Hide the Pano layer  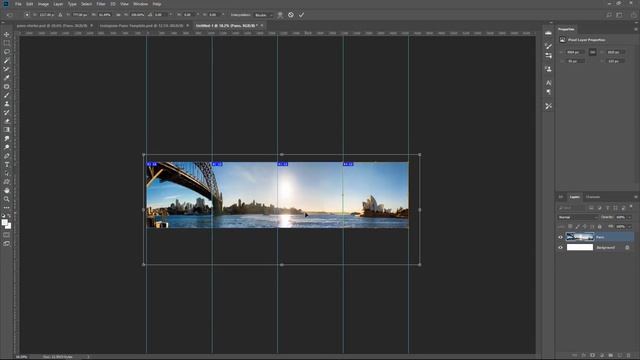[560, 237]
